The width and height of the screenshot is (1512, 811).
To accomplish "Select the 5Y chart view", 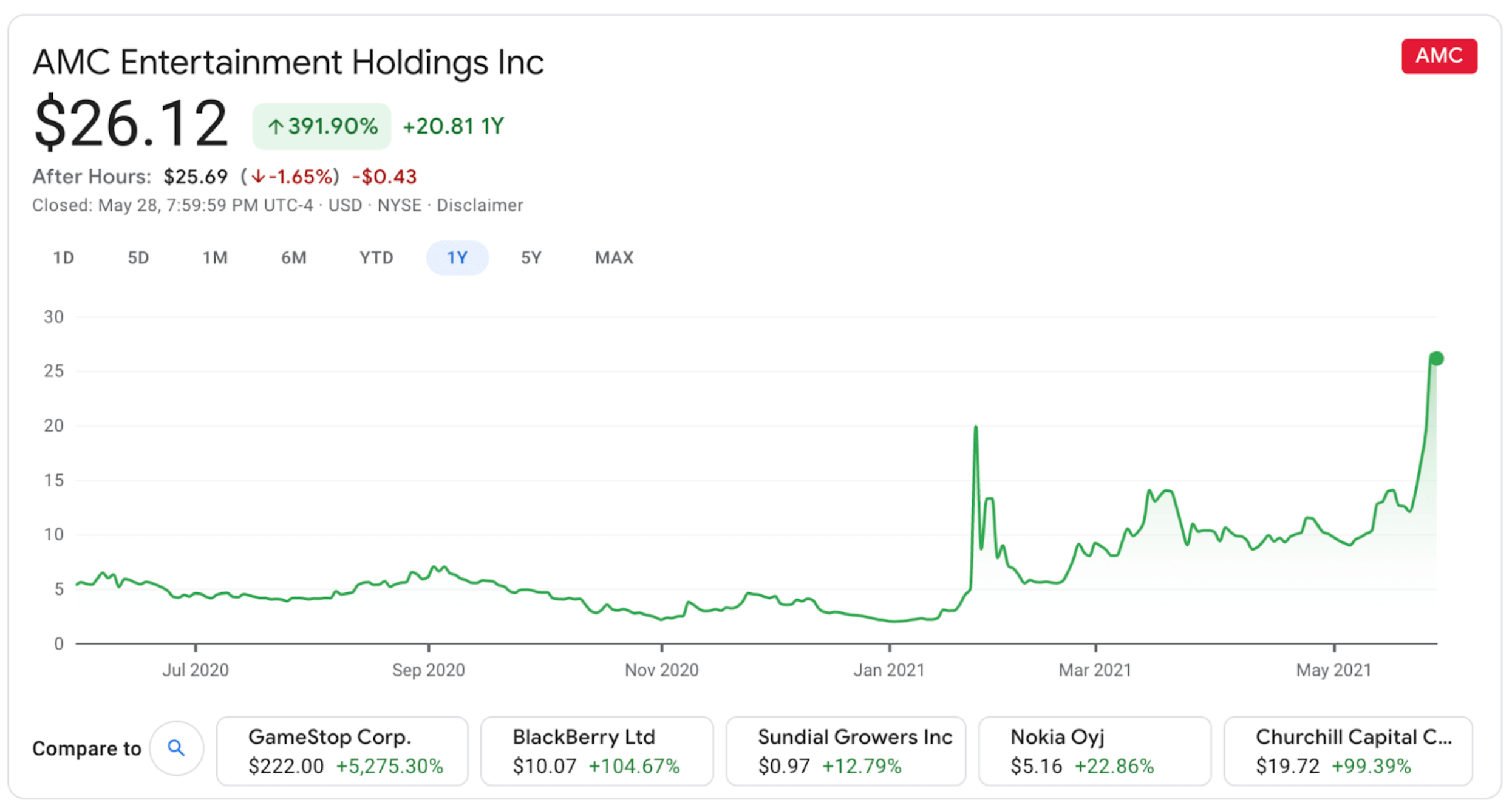I will tap(530, 257).
